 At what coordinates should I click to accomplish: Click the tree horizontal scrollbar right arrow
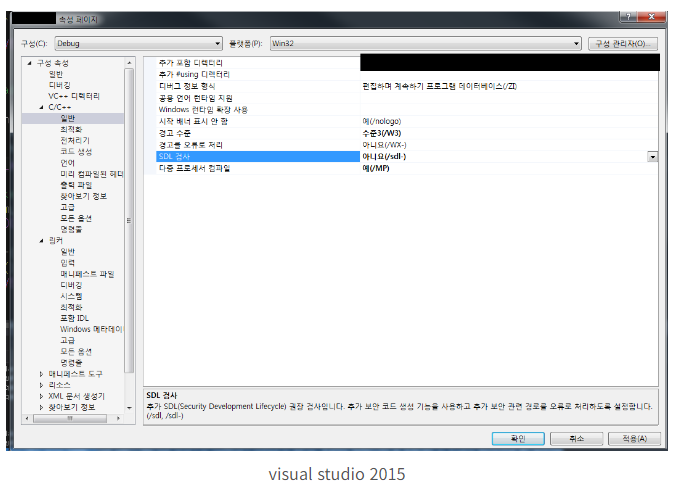(118, 418)
